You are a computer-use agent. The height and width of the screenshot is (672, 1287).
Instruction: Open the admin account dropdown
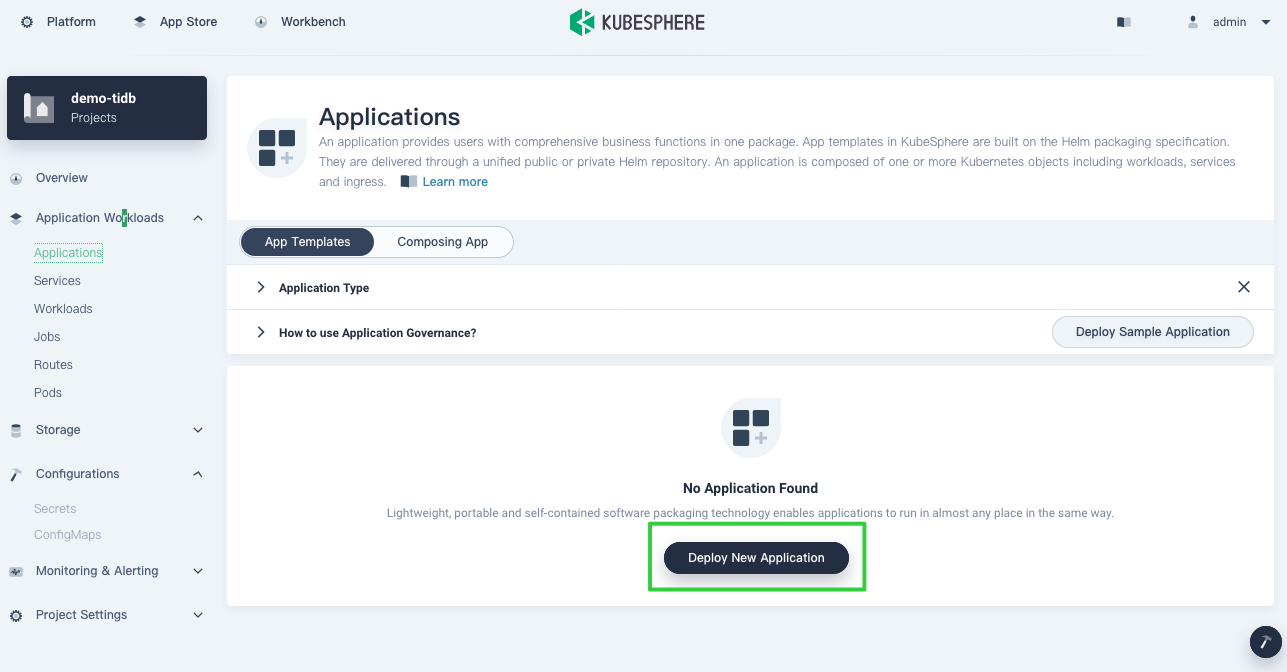point(1228,21)
